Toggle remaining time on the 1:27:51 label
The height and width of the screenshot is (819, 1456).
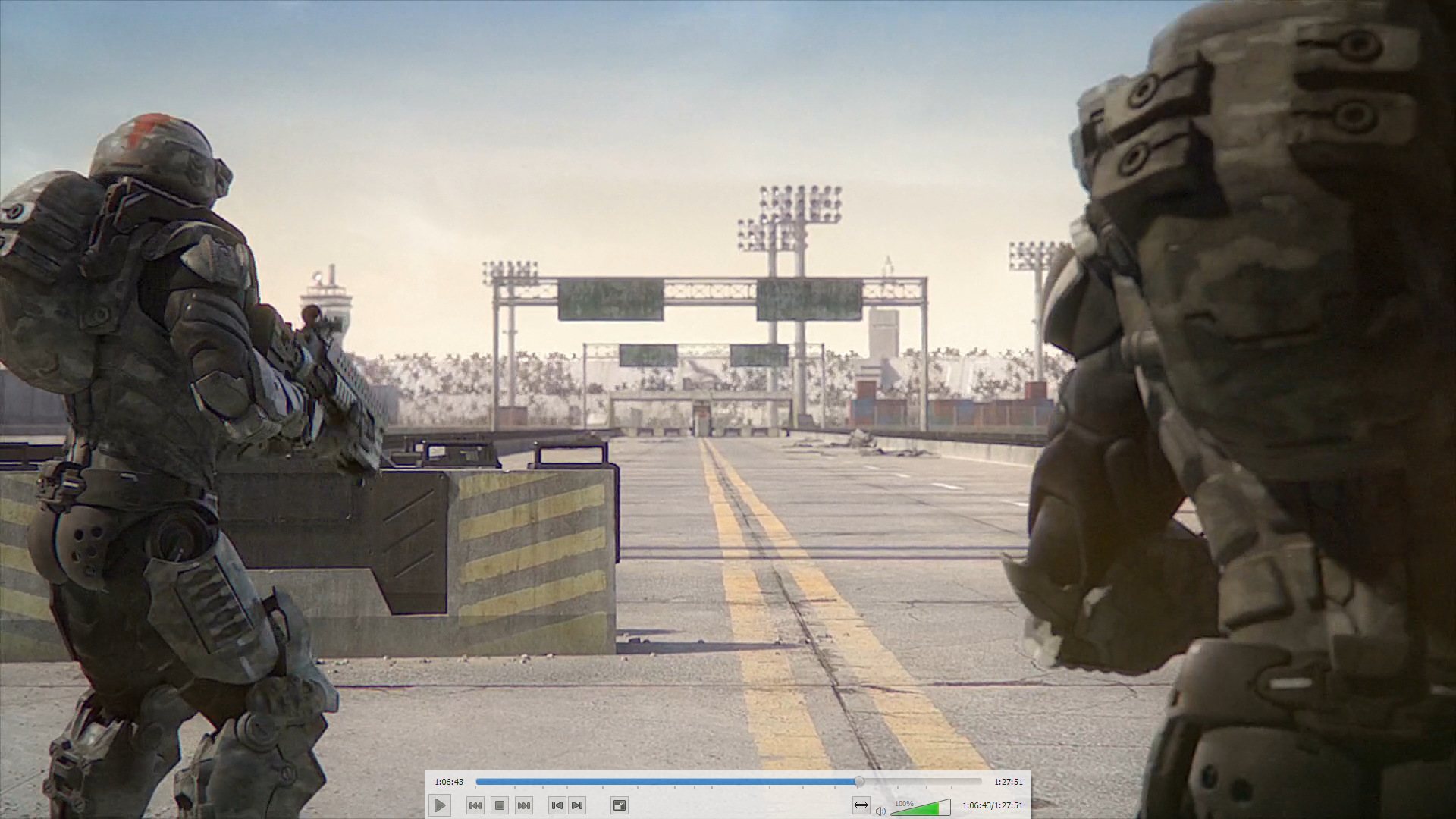coord(1009,782)
